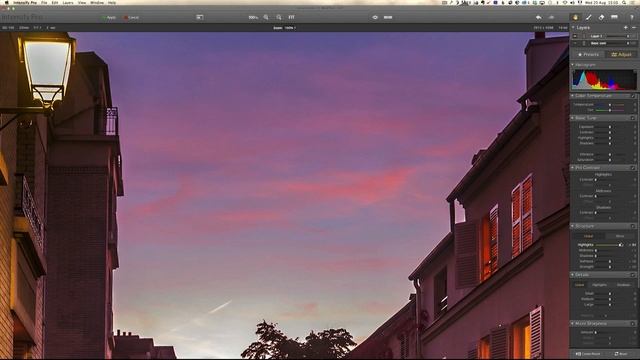Open the Layers menu
Viewport: 640px width, 360px height.
(68, 2)
